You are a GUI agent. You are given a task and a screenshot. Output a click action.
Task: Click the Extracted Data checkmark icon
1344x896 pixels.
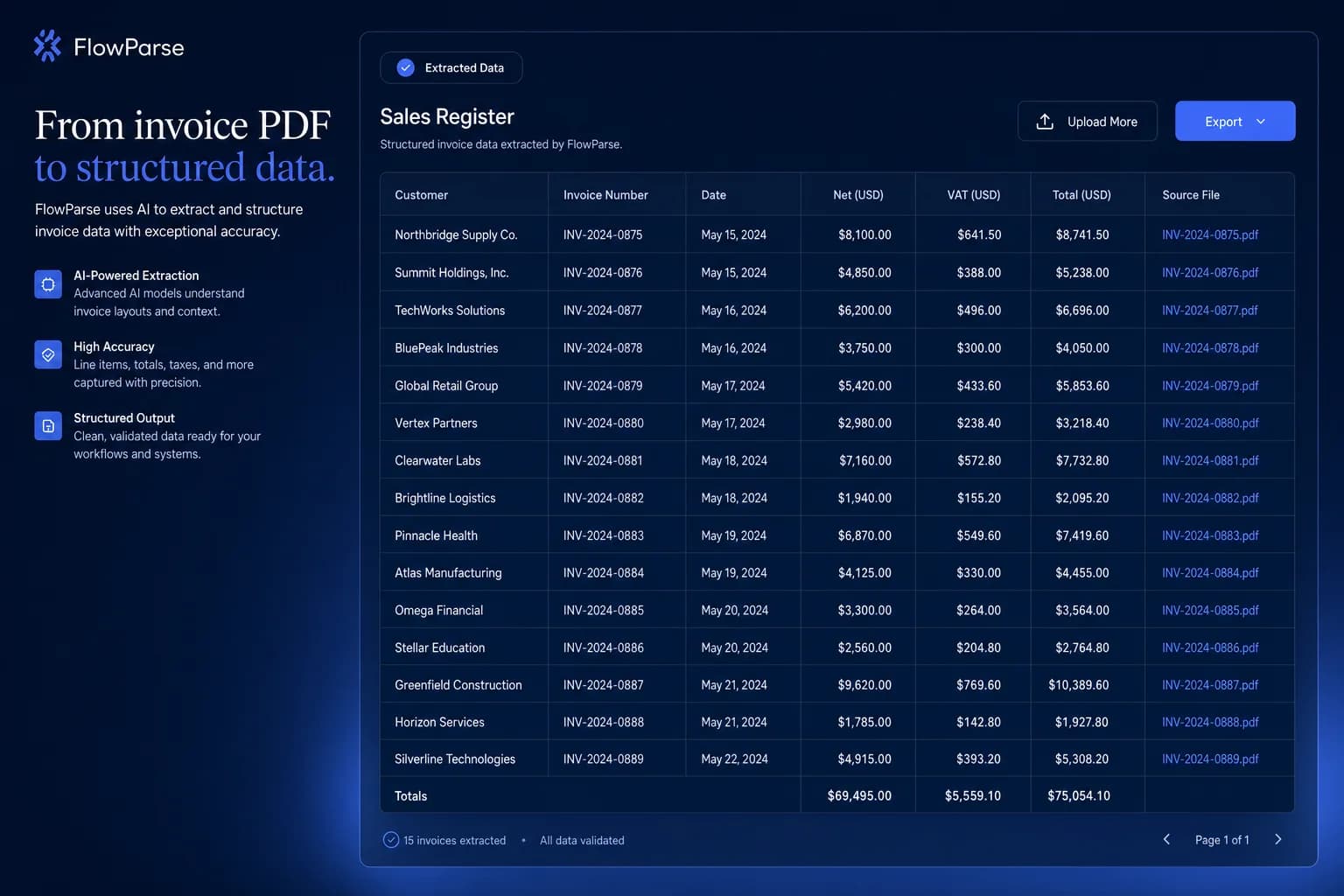click(406, 67)
